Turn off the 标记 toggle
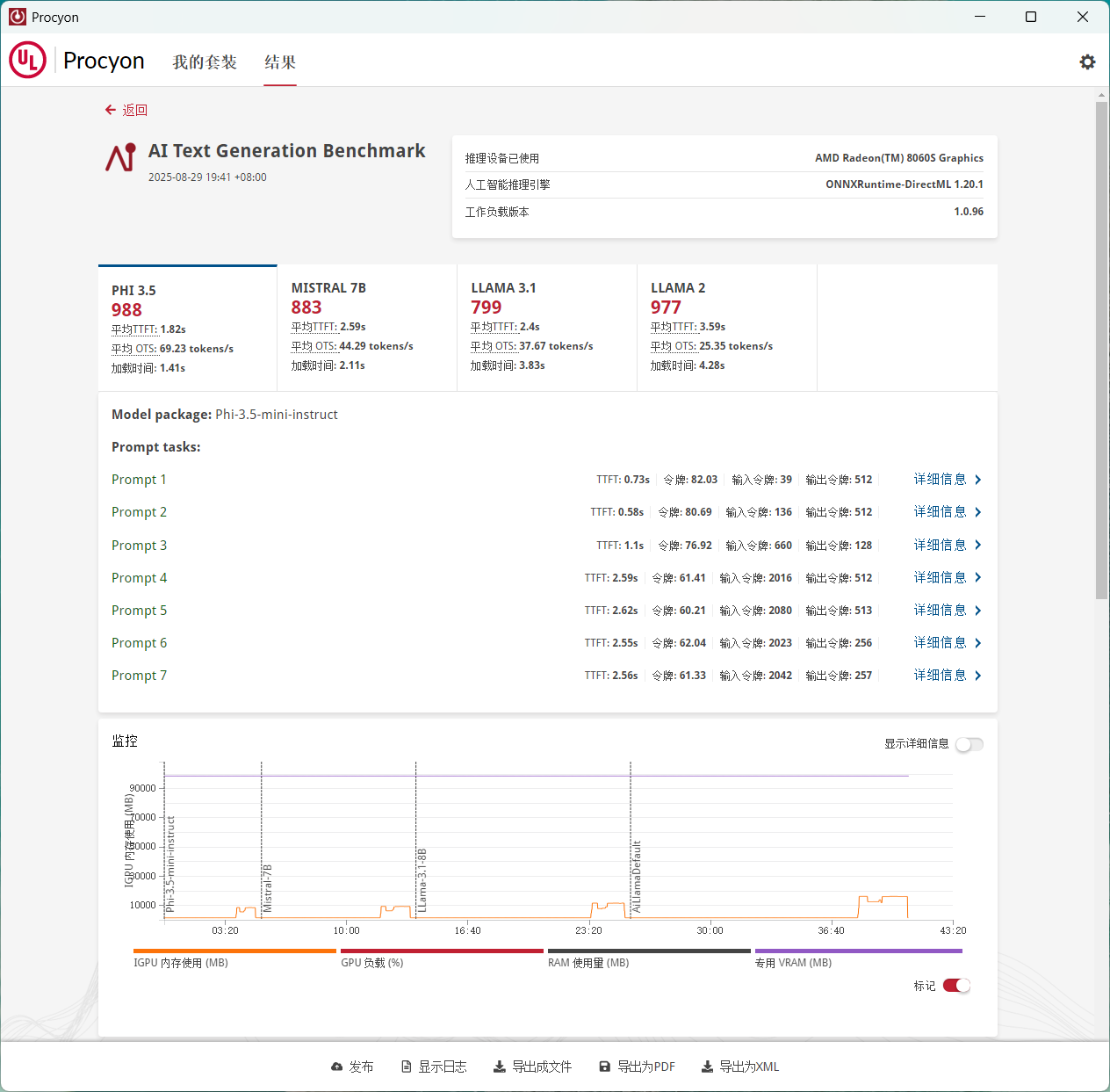 pos(956,986)
